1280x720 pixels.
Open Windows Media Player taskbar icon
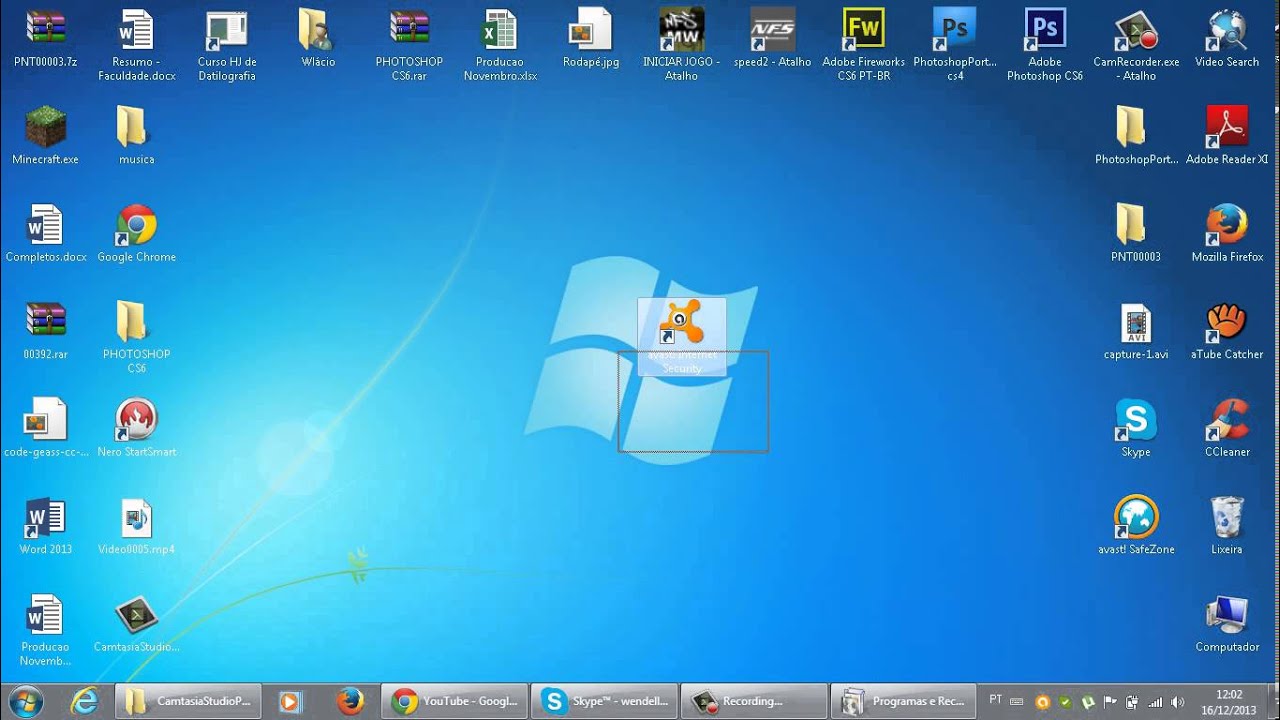coord(290,702)
